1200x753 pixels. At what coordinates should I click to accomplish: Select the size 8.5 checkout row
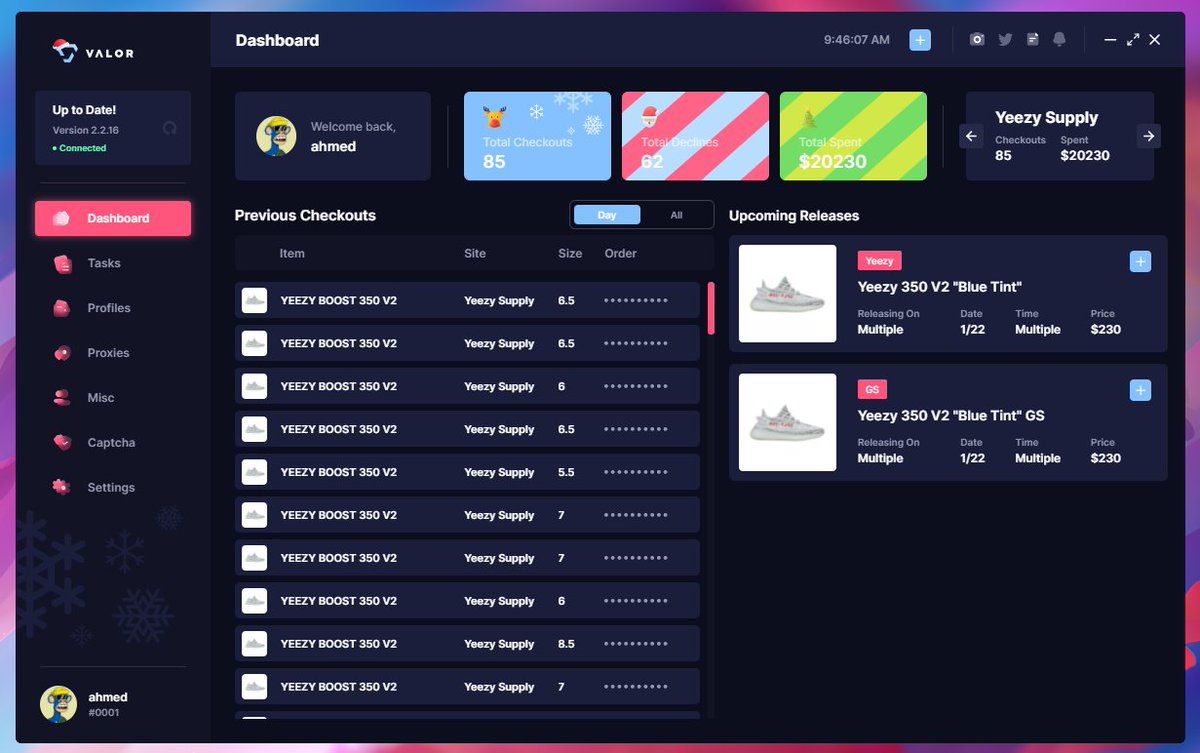pos(467,644)
